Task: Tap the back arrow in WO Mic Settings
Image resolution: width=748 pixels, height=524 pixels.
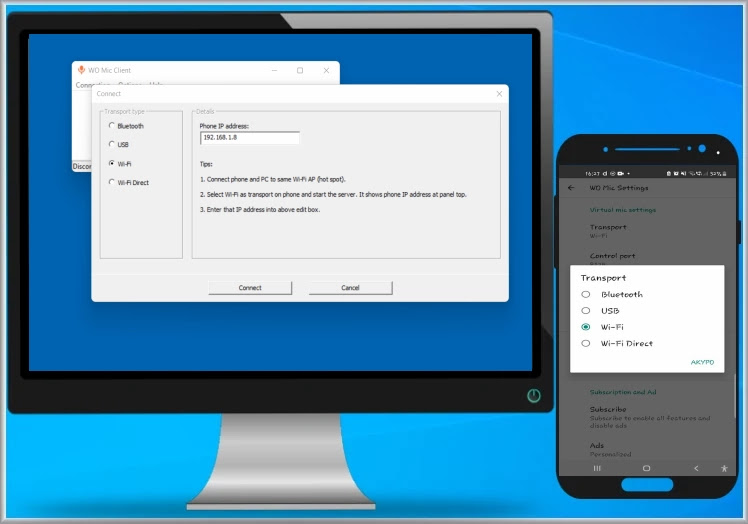Action: pos(571,188)
